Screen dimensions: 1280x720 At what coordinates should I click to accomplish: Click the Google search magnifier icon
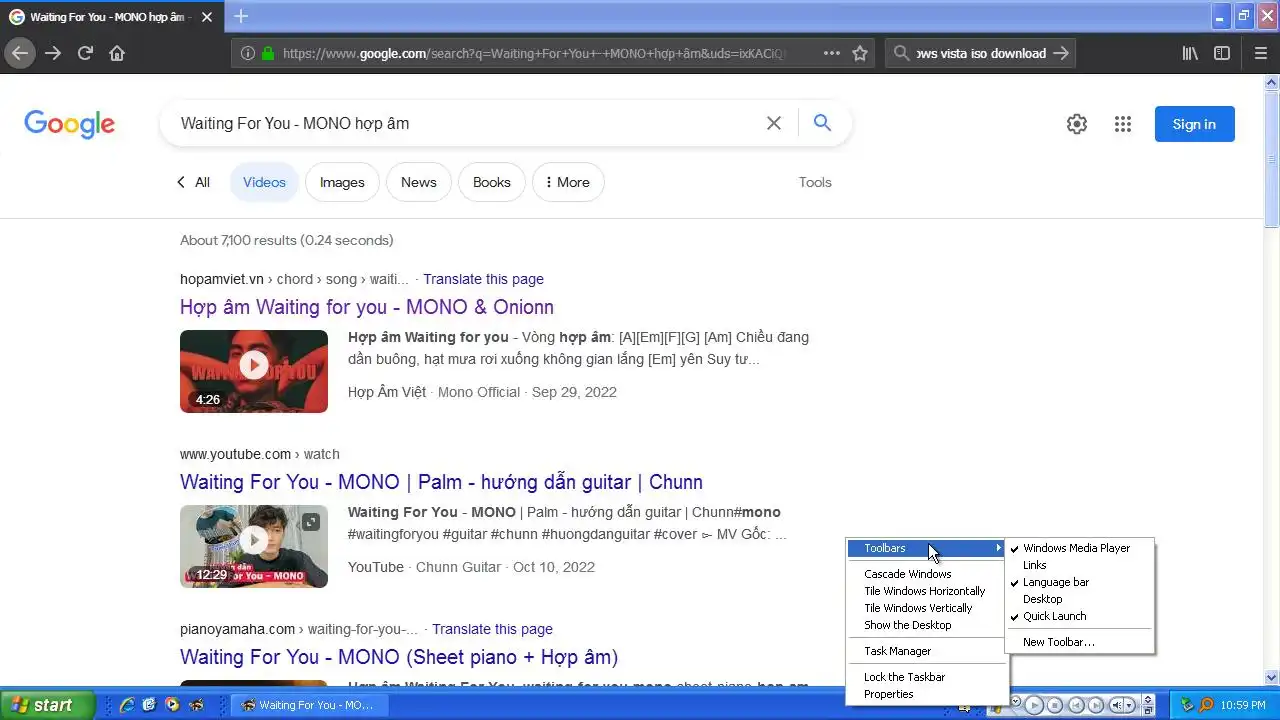(x=822, y=123)
